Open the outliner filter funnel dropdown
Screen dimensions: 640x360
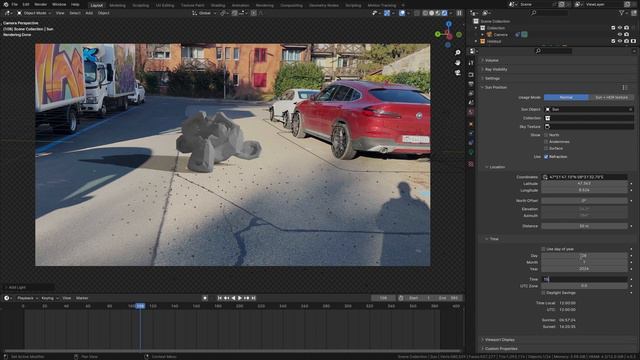point(623,13)
